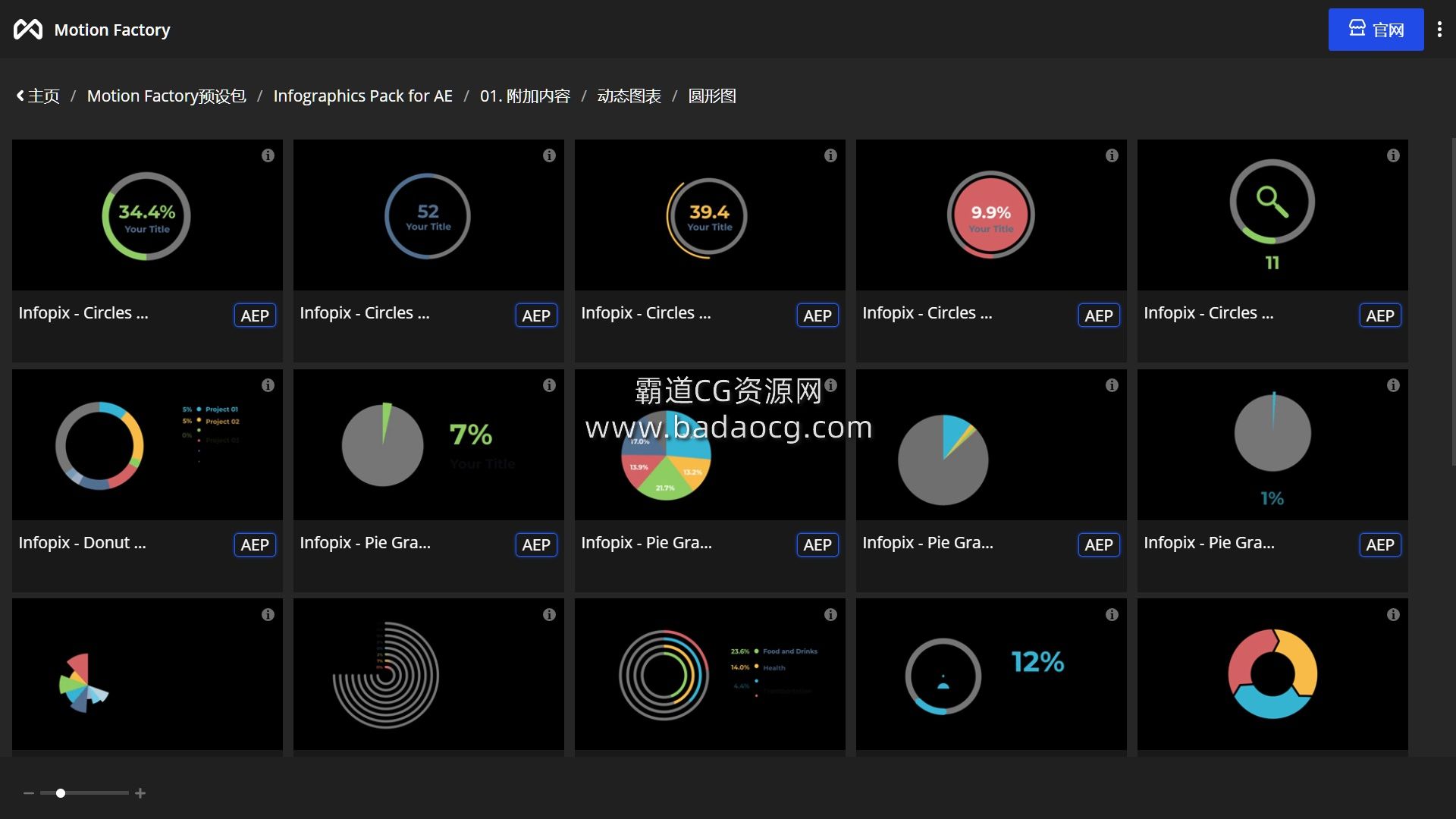1456x819 pixels.
Task: Show info for the 52 circle card
Action: click(x=549, y=155)
